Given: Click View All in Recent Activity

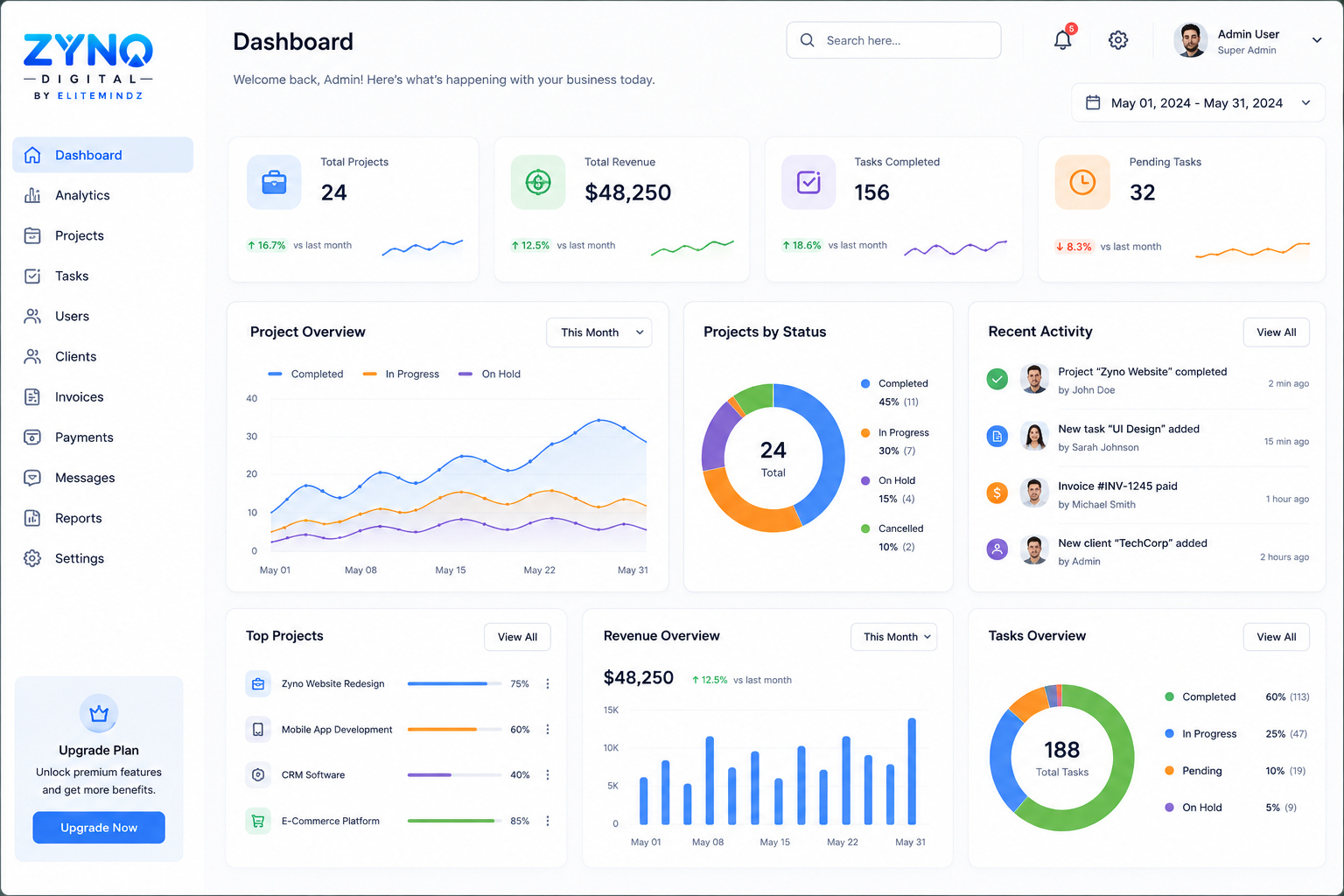Looking at the screenshot, I should pyautogui.click(x=1277, y=332).
